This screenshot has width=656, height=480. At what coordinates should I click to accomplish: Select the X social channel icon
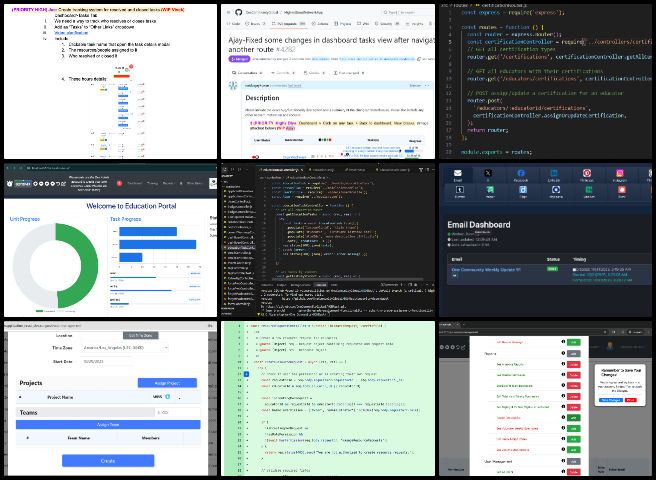point(488,173)
